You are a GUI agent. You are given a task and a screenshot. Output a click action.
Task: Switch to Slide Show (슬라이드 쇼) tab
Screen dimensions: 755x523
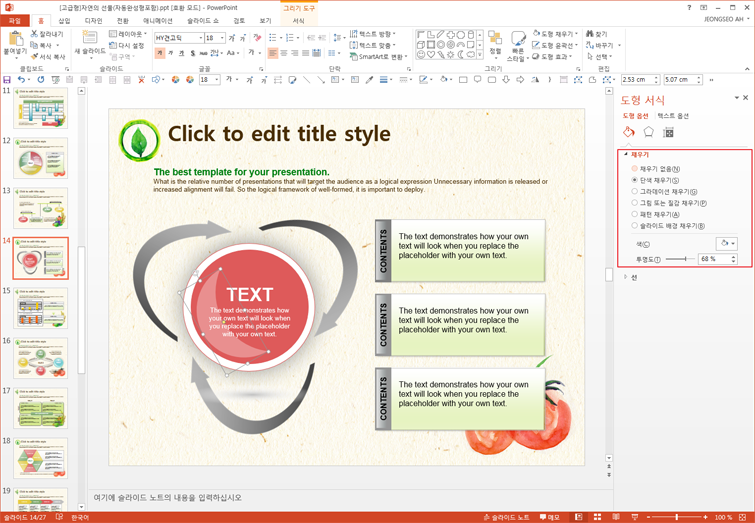(203, 21)
